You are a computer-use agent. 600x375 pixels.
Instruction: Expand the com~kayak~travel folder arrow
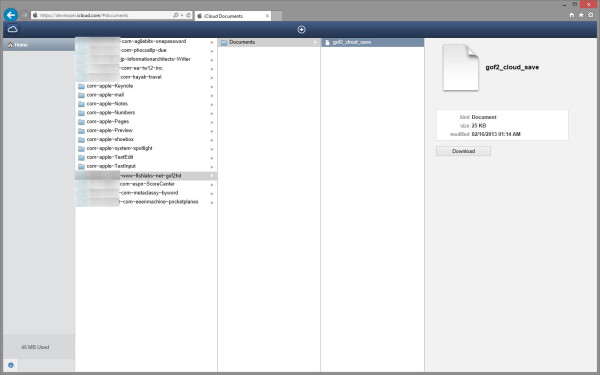(212, 78)
